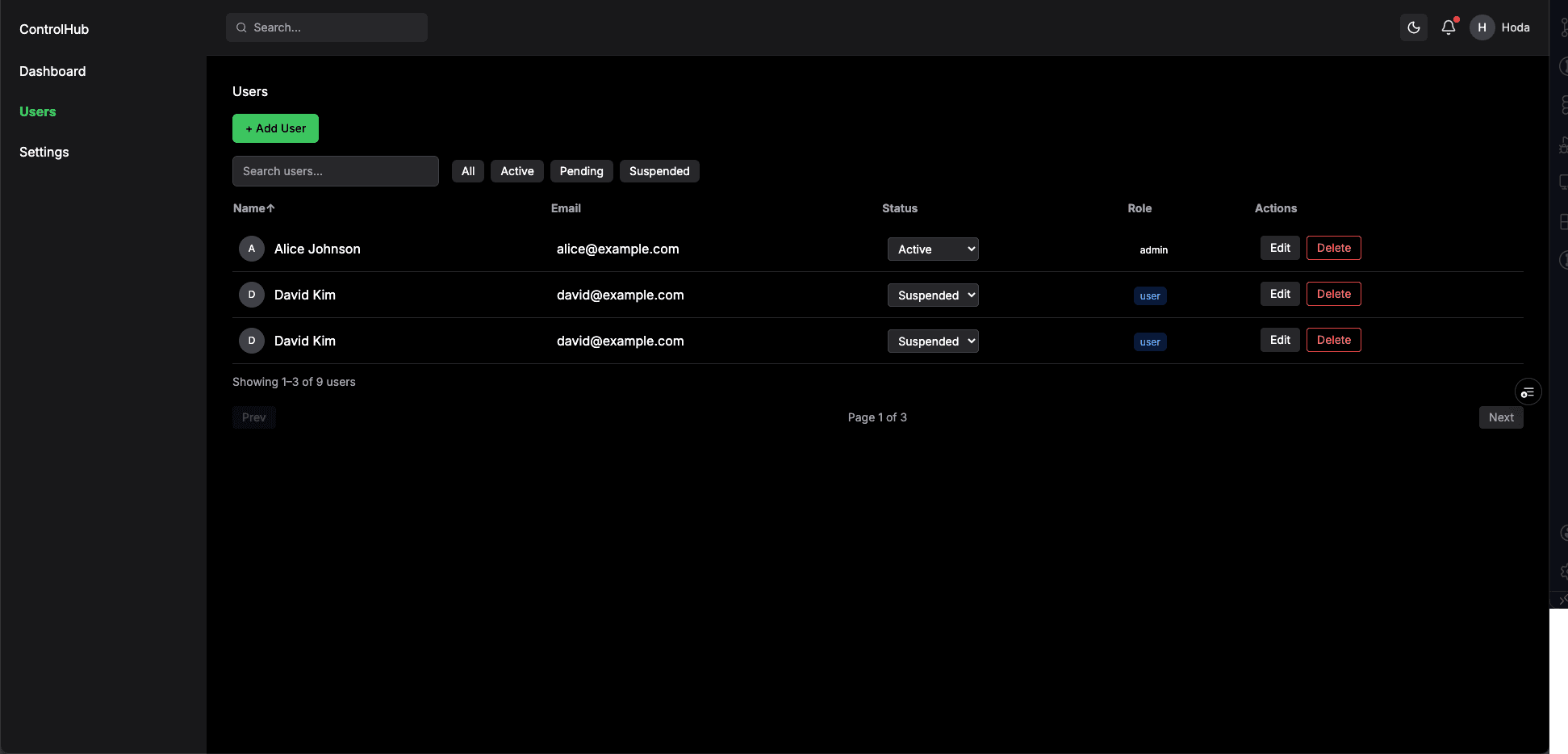Open the Users section in sidebar
1568x754 pixels.
38,111
